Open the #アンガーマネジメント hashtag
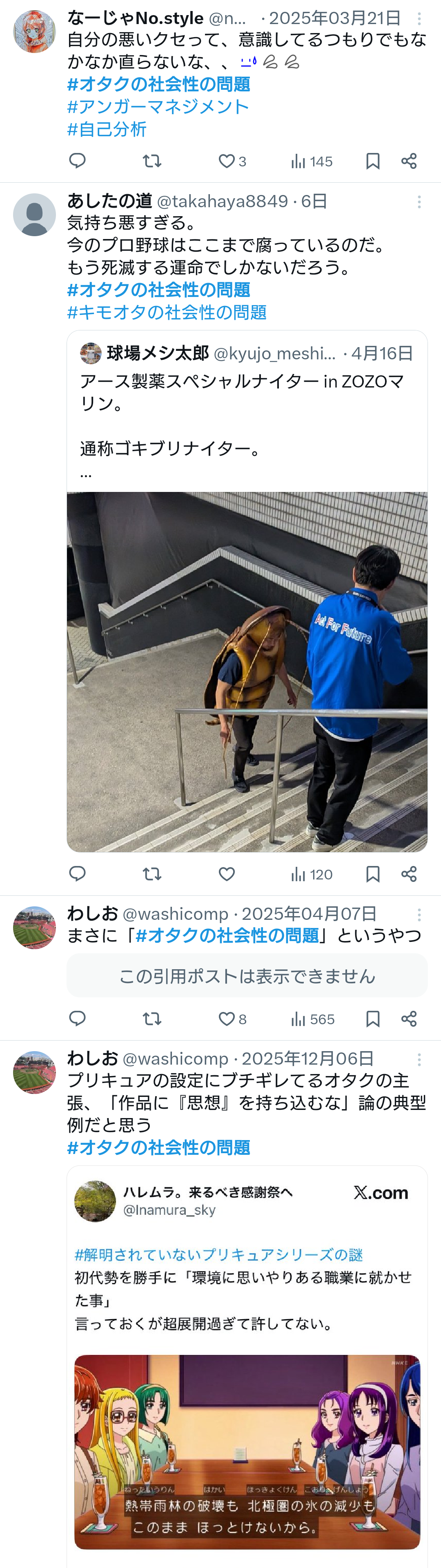Image resolution: width=441 pixels, height=1568 pixels. 158,106
